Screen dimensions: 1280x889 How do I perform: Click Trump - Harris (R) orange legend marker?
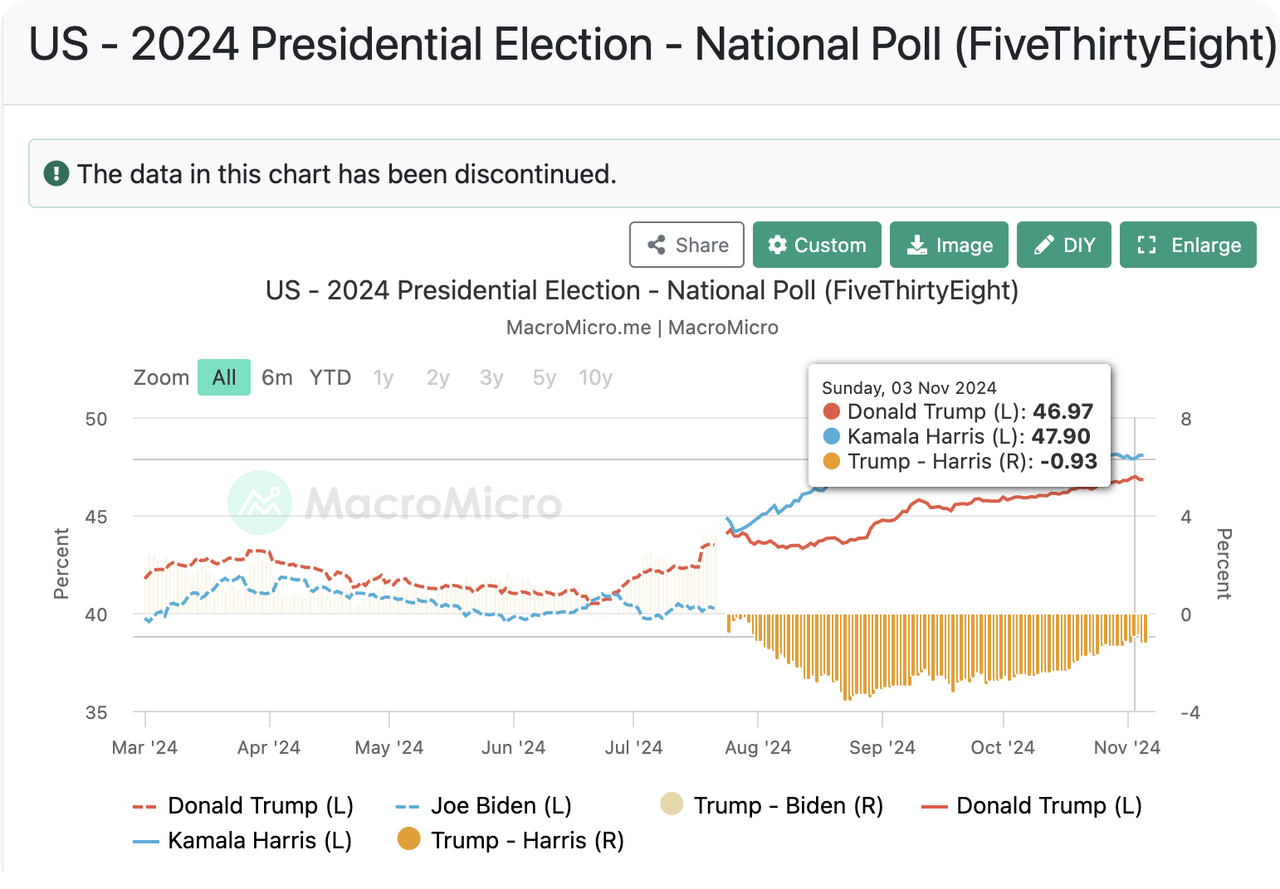(x=409, y=841)
